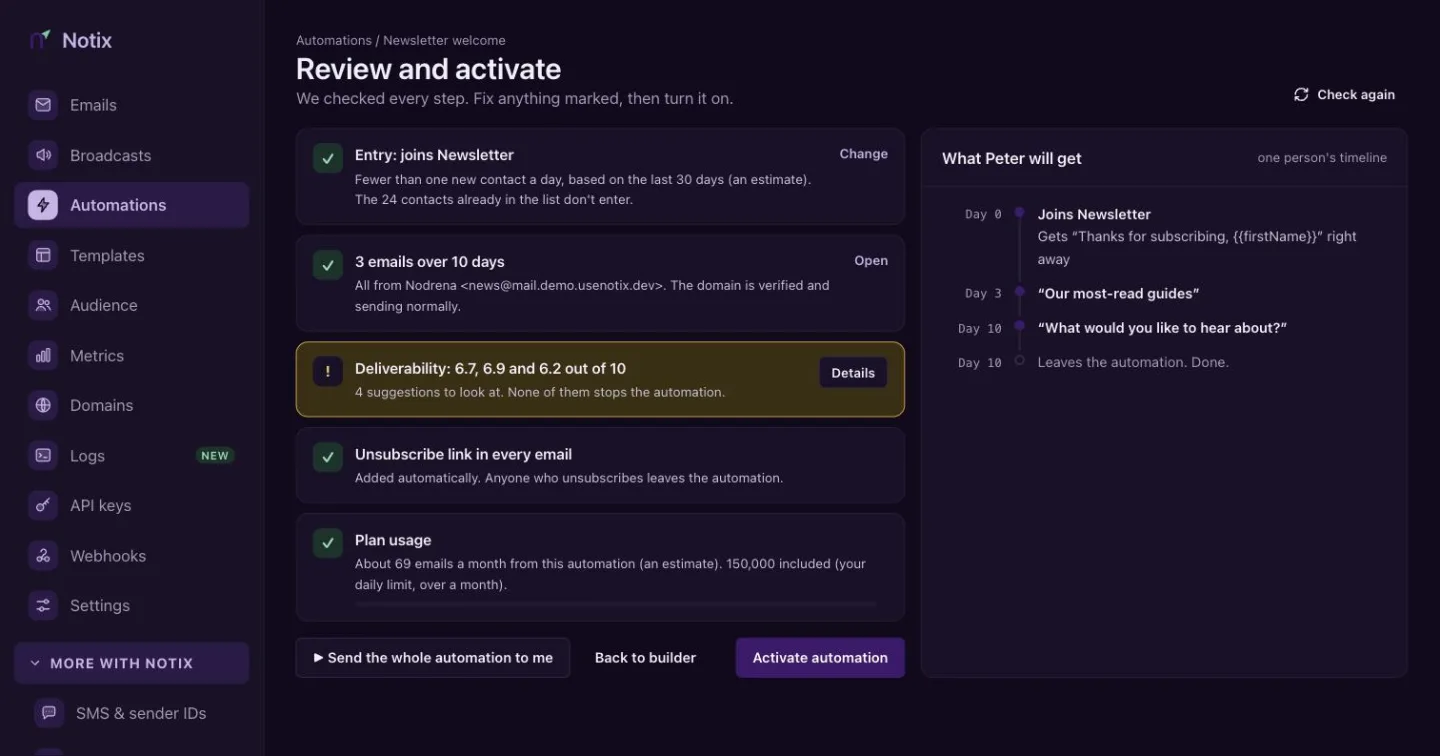Open Emails via its envelope icon
This screenshot has width=1440, height=756.
[43, 105]
